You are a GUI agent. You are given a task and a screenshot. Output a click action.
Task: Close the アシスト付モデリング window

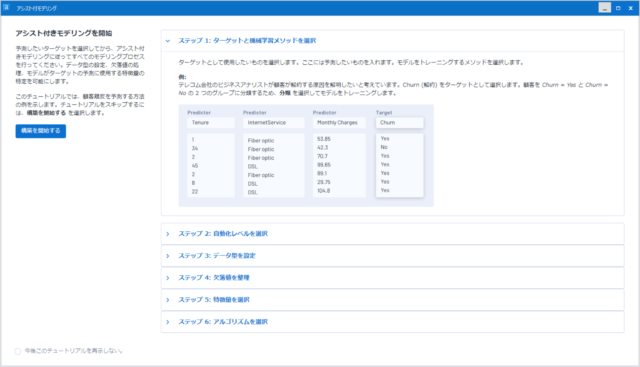631,8
